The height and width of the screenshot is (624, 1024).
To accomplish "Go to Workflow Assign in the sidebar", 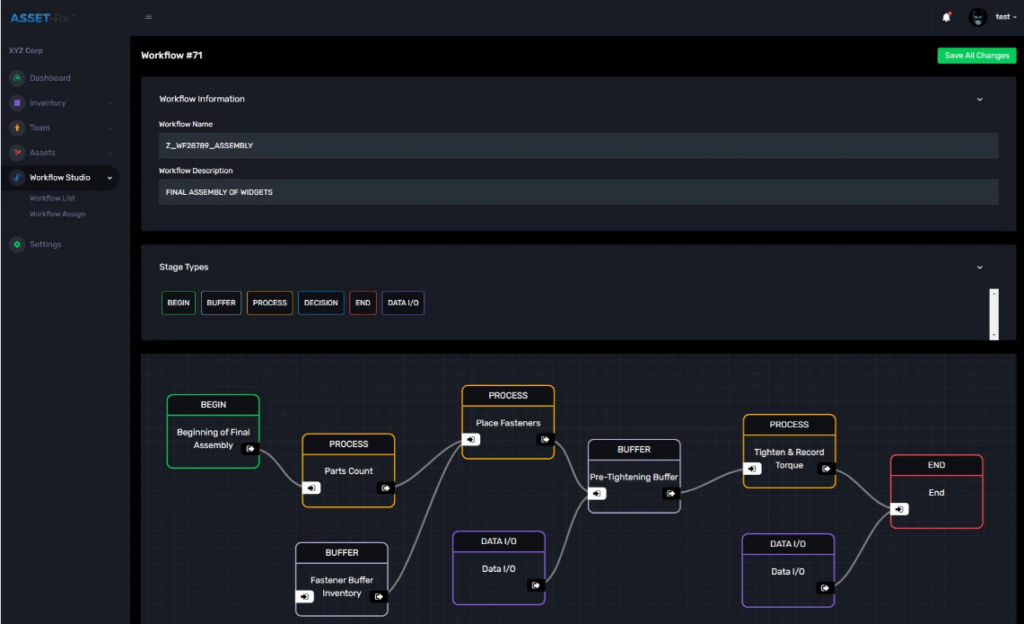I will (x=57, y=214).
